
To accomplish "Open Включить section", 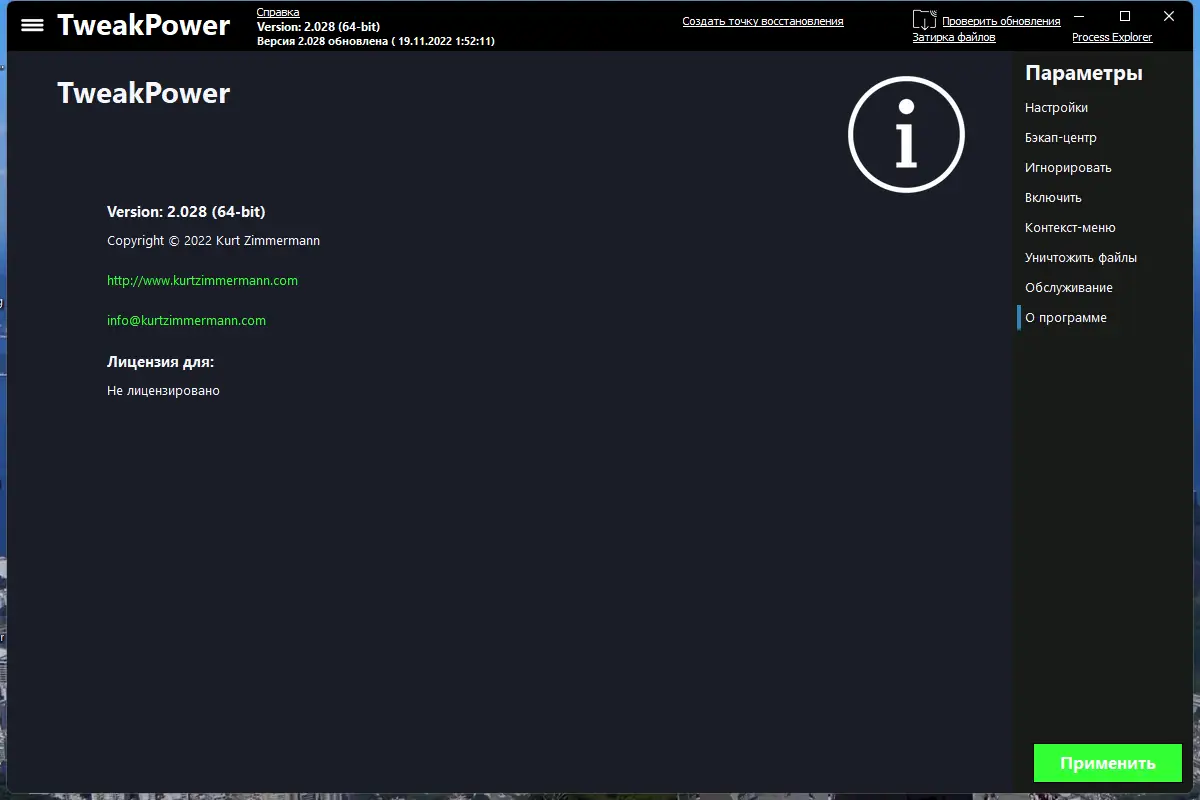I will (x=1053, y=198).
